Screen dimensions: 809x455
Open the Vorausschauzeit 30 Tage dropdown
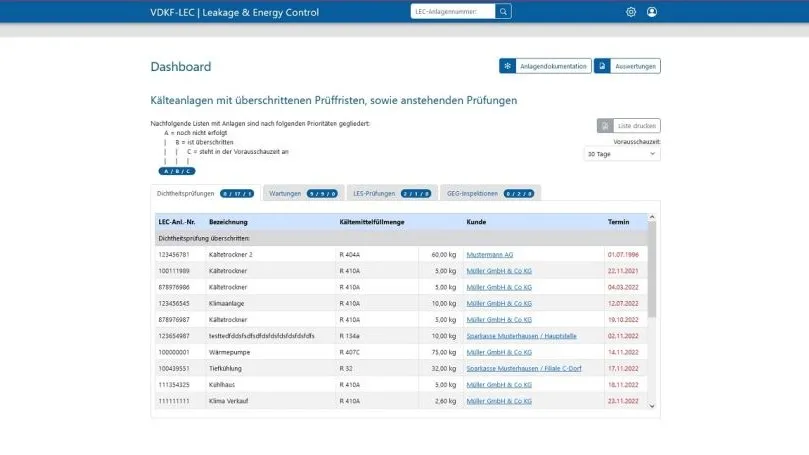622,154
